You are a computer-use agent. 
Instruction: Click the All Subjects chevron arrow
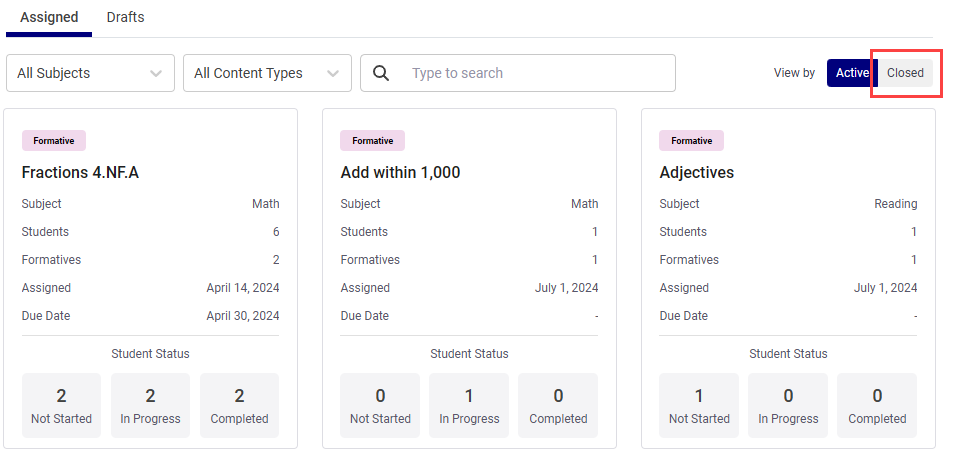(x=156, y=73)
